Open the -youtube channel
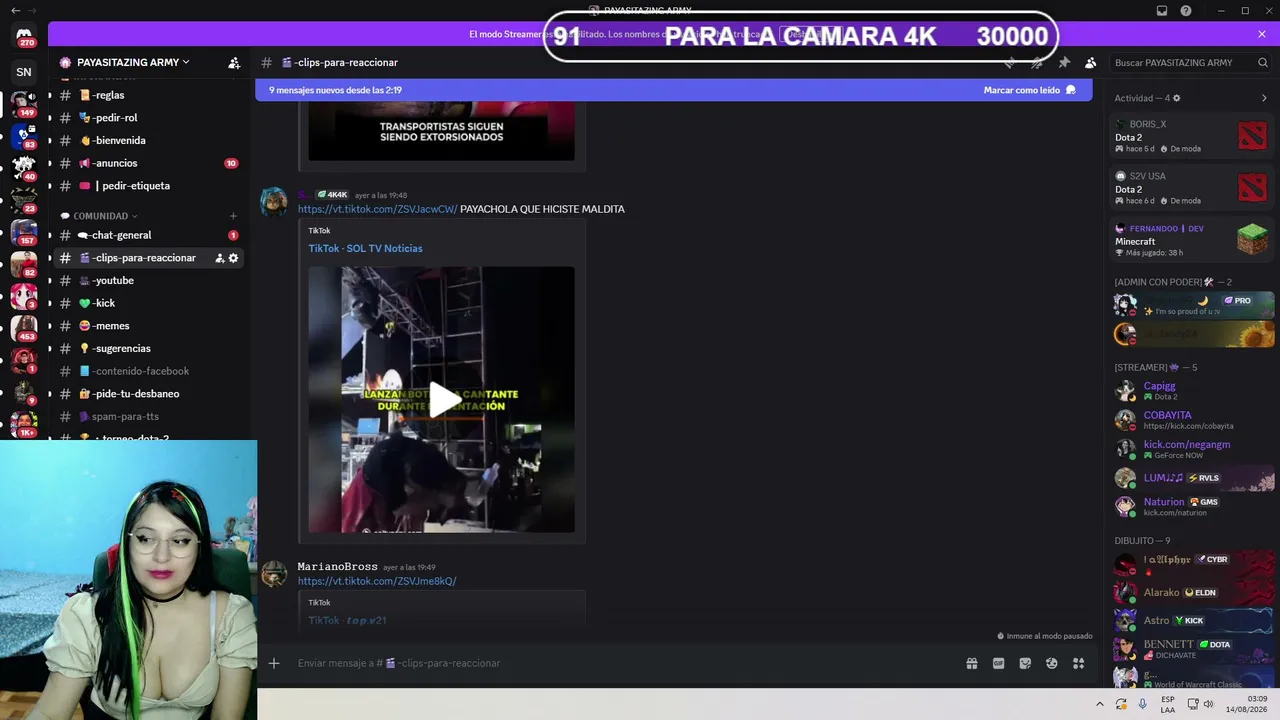Screen dimensions: 1280x720 coord(146,281)
